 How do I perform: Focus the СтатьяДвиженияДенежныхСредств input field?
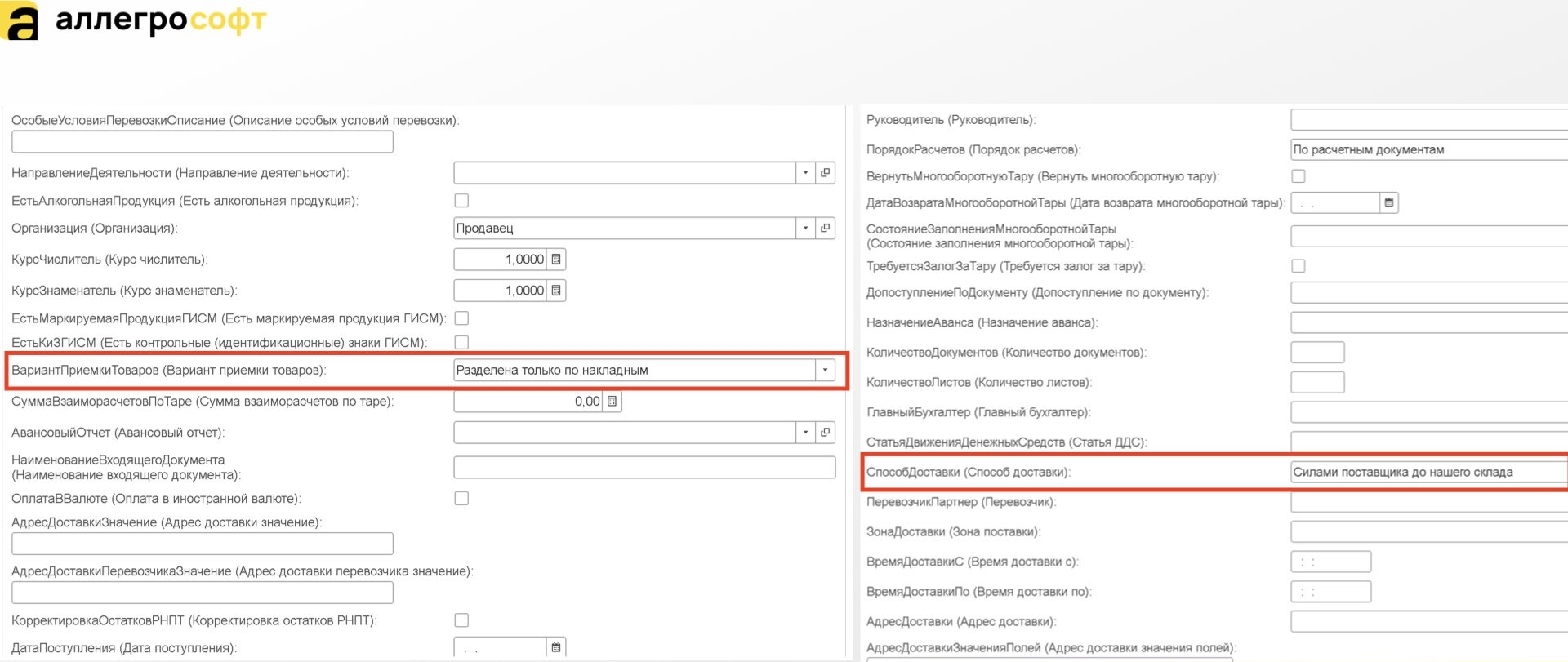[1429, 442]
